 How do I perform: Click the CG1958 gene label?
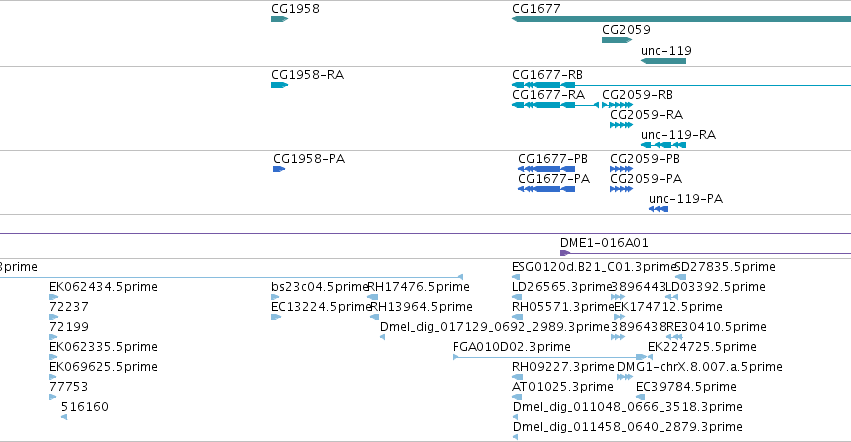(x=295, y=9)
